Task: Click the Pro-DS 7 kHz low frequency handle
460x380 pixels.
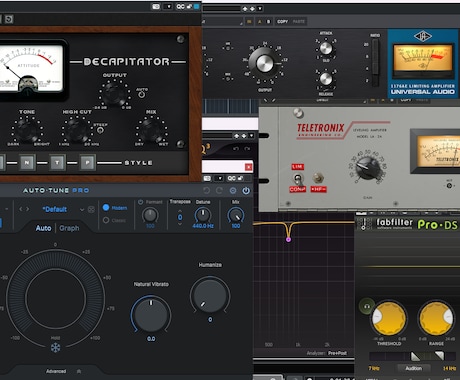Action: (415, 356)
